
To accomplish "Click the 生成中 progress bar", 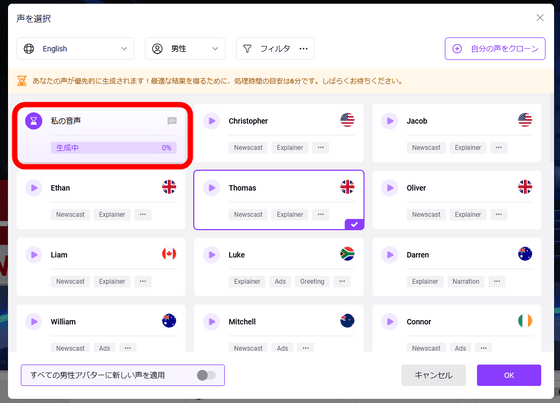I will 114,148.
